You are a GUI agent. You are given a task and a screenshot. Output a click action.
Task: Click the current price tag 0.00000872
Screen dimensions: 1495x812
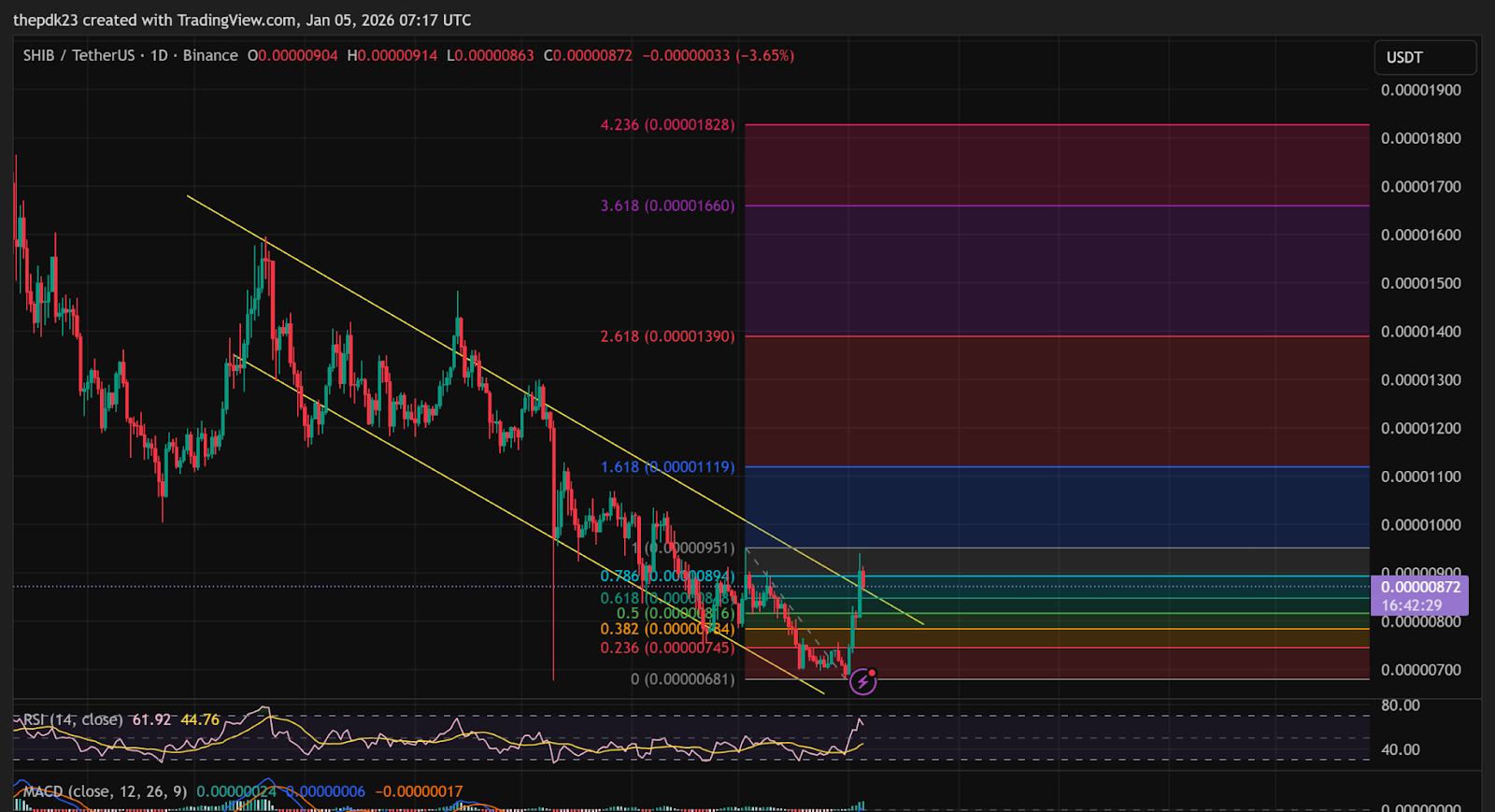[1420, 587]
